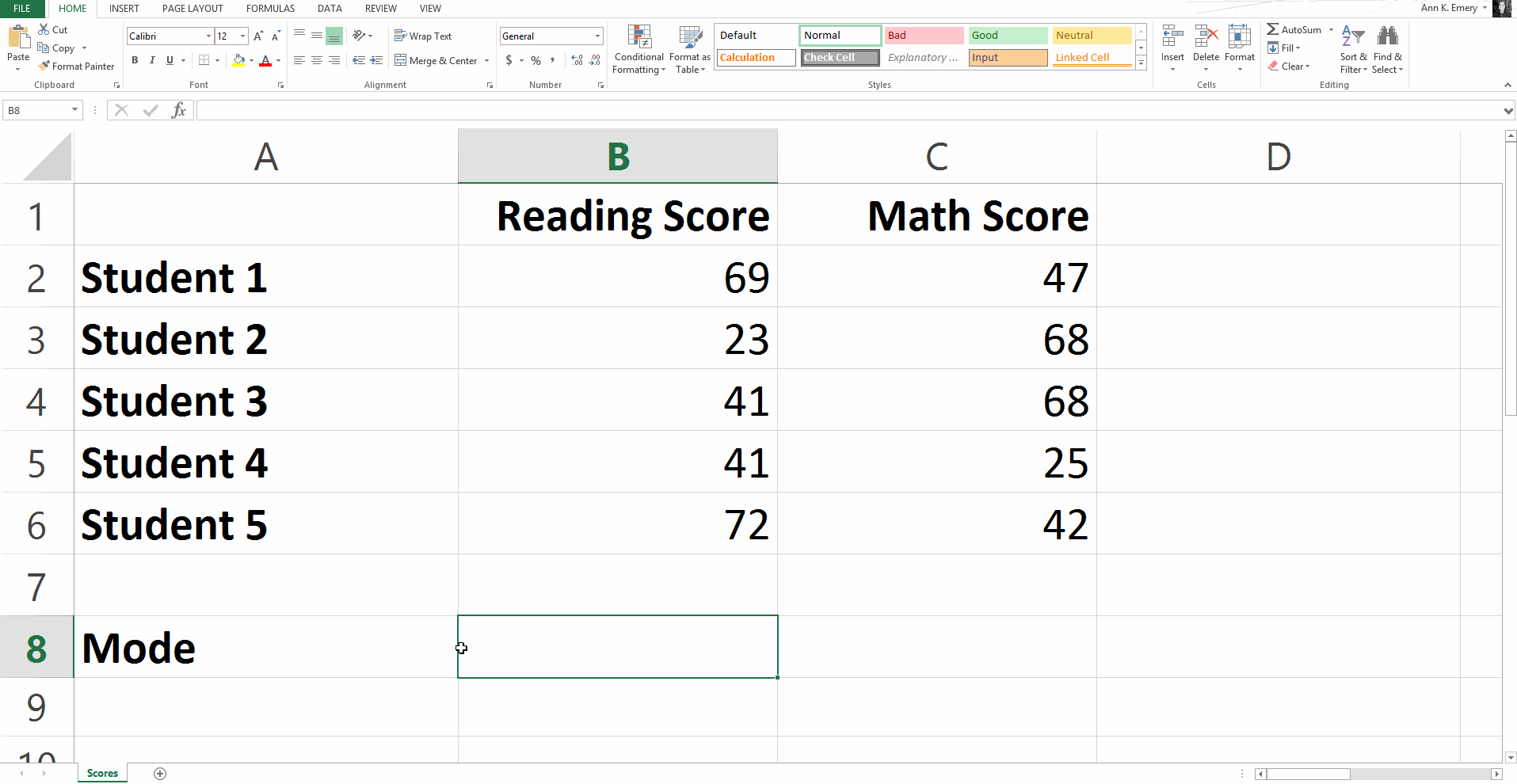1517x784 pixels.
Task: Click column C header
Action: (x=937, y=157)
